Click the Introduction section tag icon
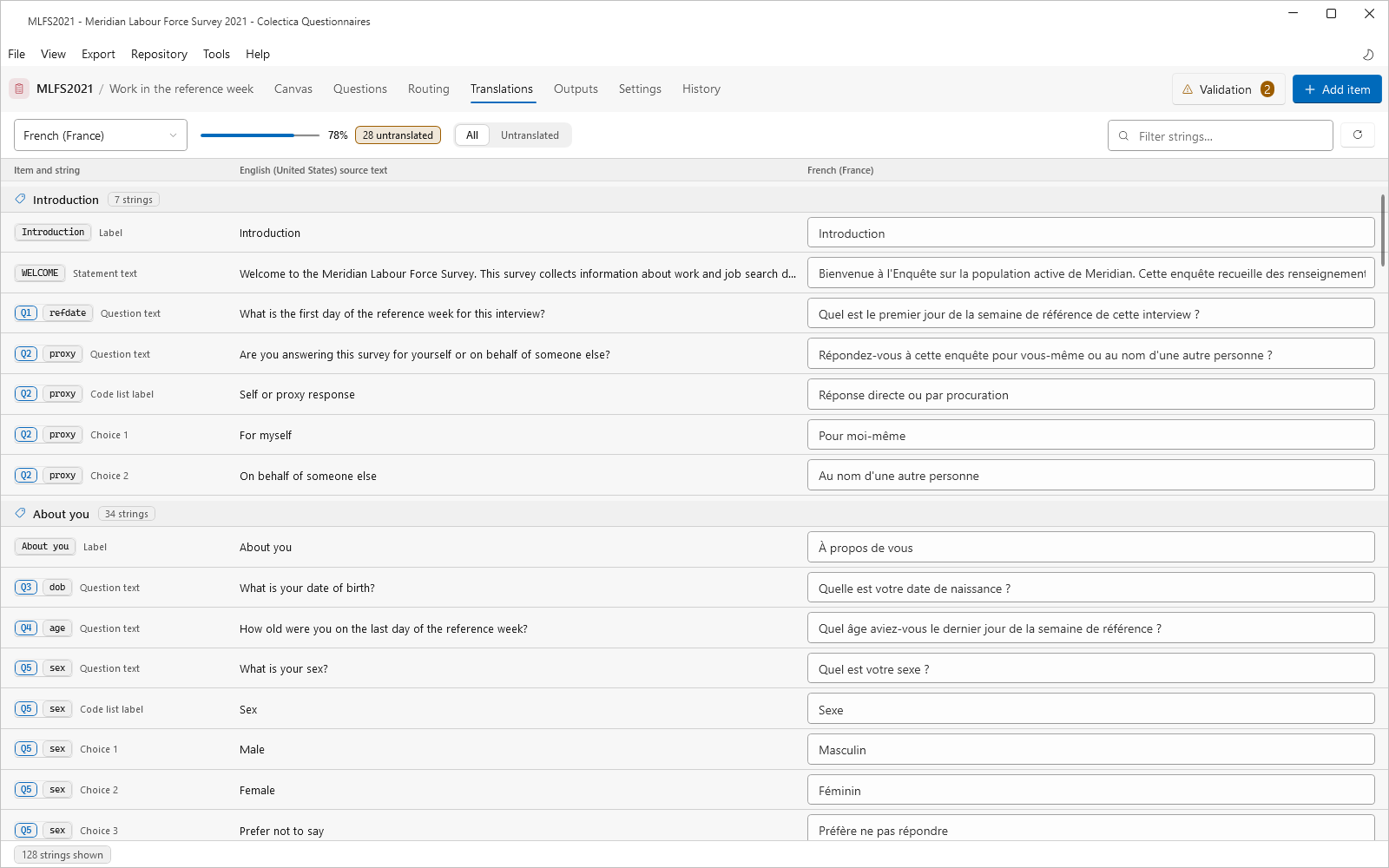The width and height of the screenshot is (1389, 868). click(21, 200)
